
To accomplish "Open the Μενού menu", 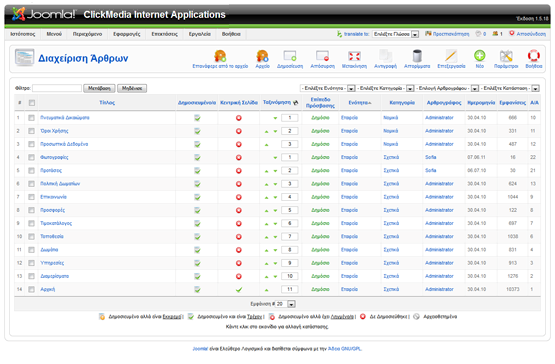I will (54, 34).
